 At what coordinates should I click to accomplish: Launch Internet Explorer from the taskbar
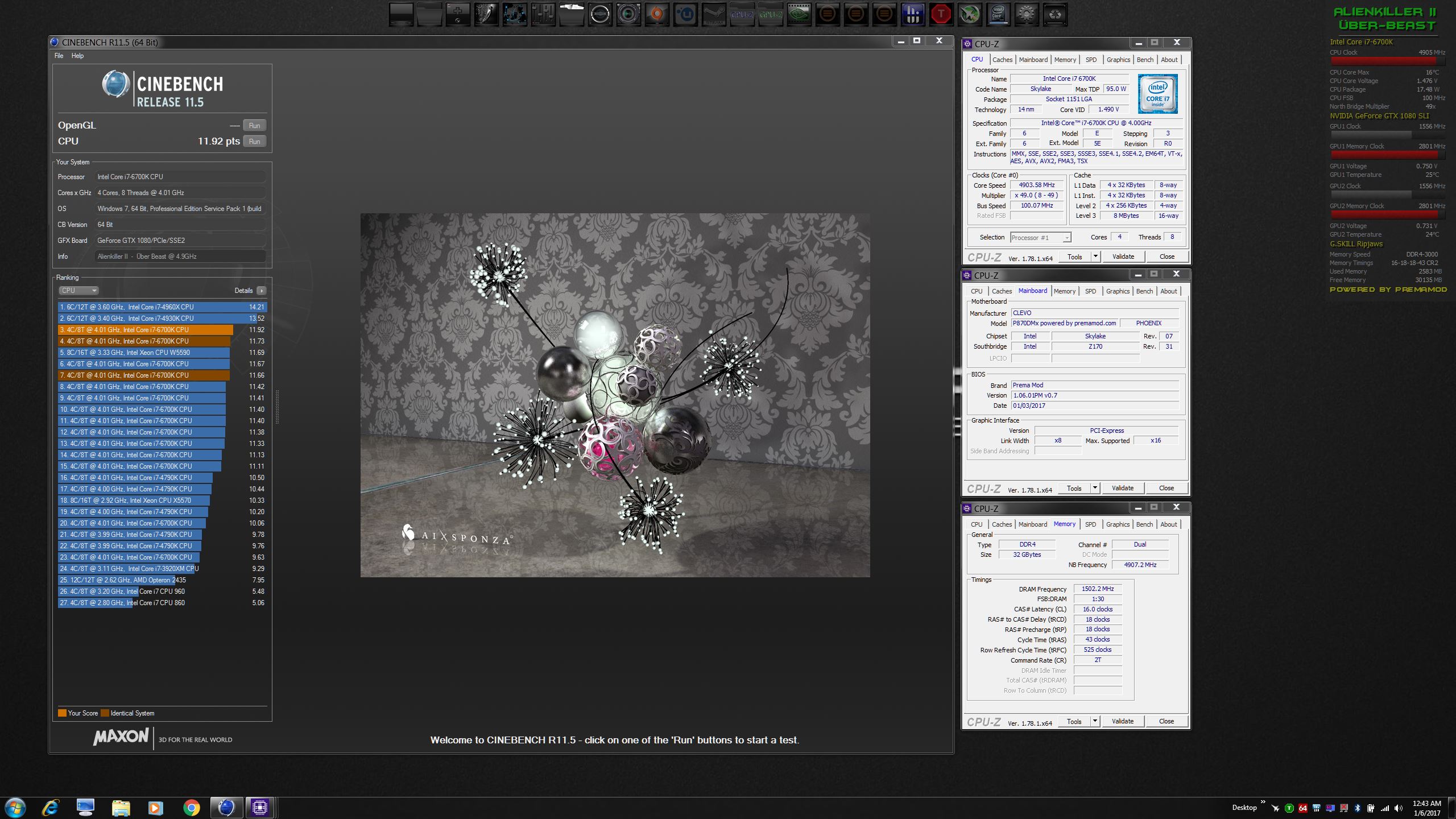(51, 808)
